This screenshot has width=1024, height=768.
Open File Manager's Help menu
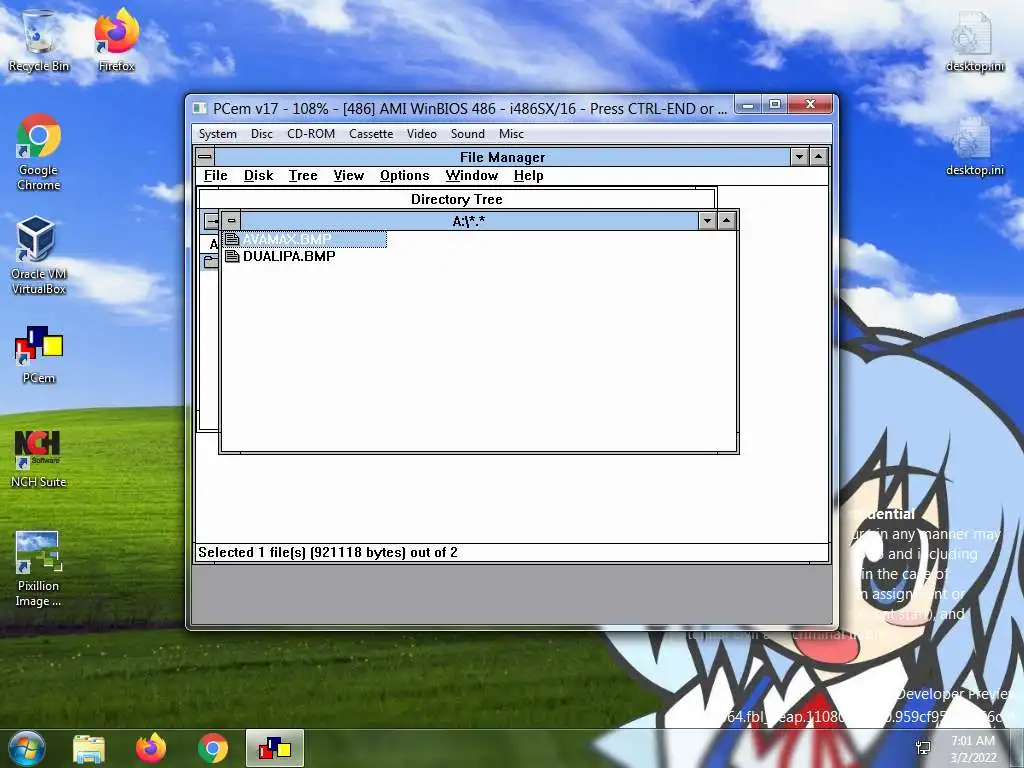click(528, 176)
